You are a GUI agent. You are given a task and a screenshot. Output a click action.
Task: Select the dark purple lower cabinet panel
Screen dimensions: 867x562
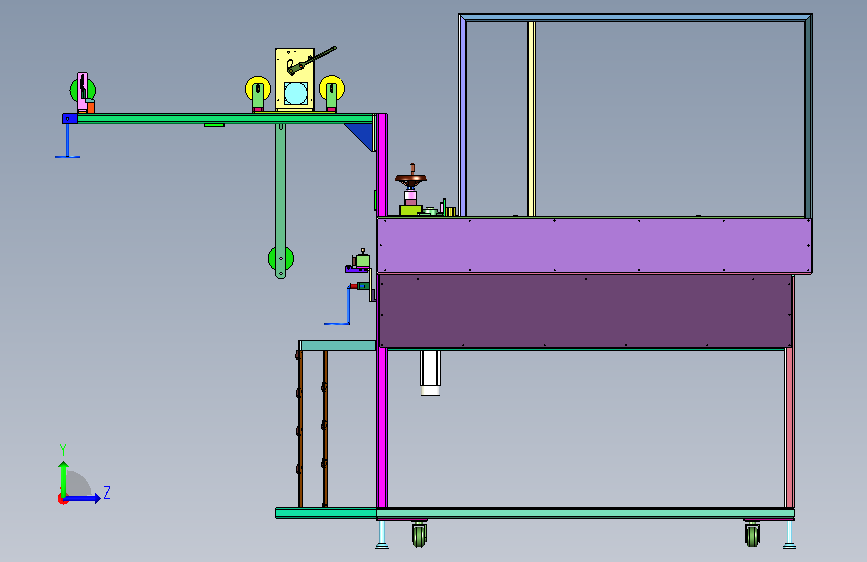pos(585,311)
